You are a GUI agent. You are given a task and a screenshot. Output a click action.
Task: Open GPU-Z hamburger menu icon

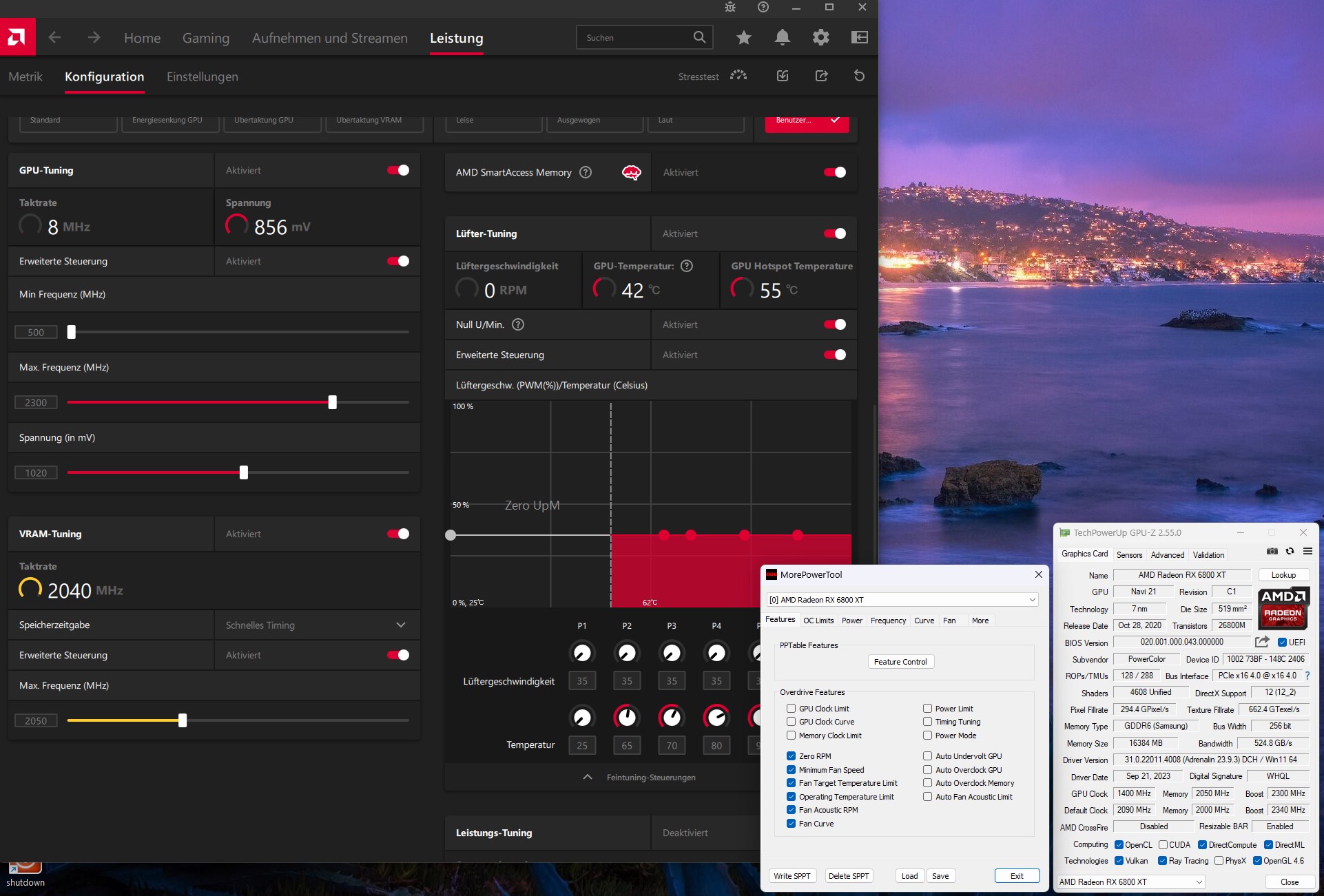click(x=1307, y=551)
